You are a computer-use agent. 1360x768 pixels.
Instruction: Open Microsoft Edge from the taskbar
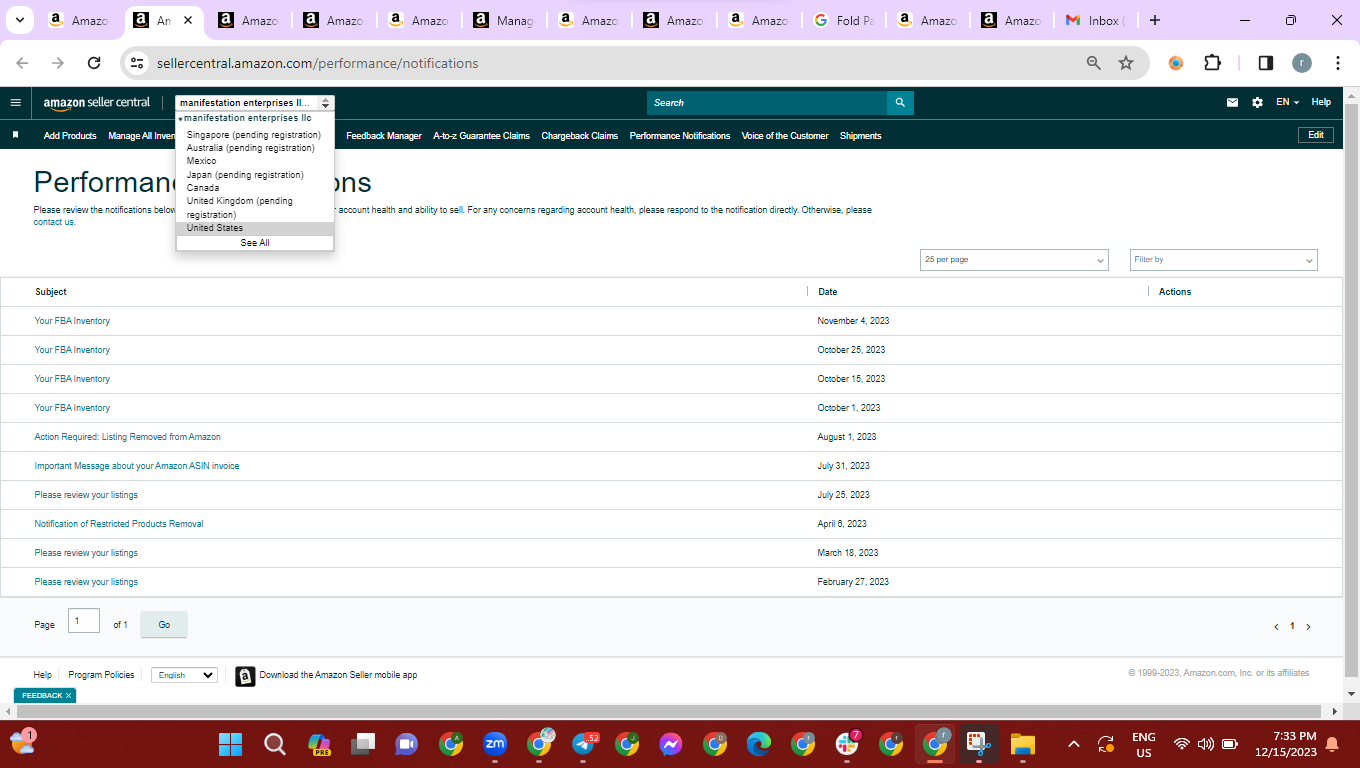click(759, 744)
